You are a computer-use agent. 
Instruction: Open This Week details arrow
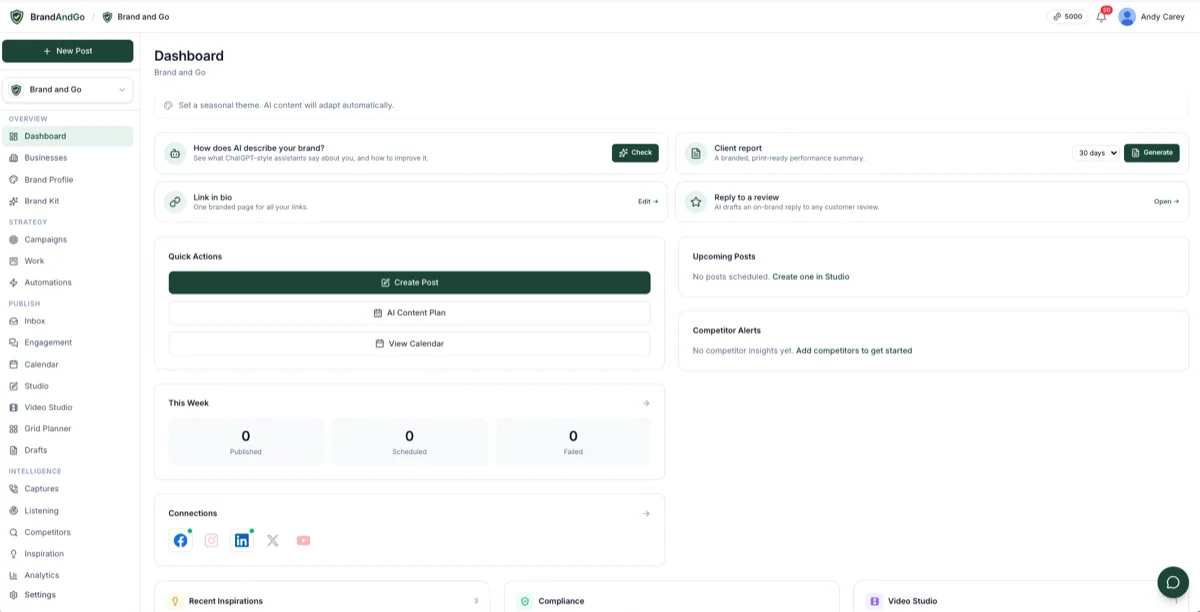pos(646,403)
